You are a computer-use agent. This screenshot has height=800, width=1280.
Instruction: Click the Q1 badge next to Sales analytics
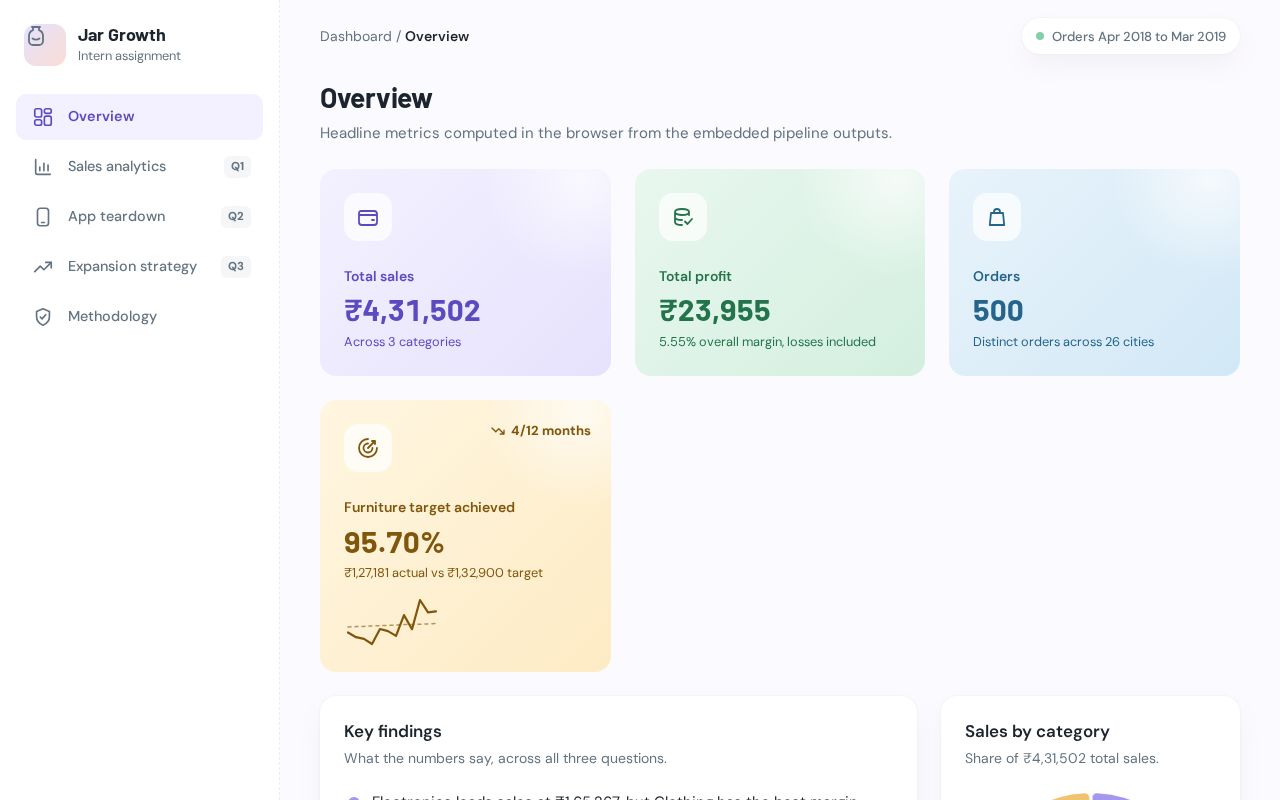click(x=237, y=167)
